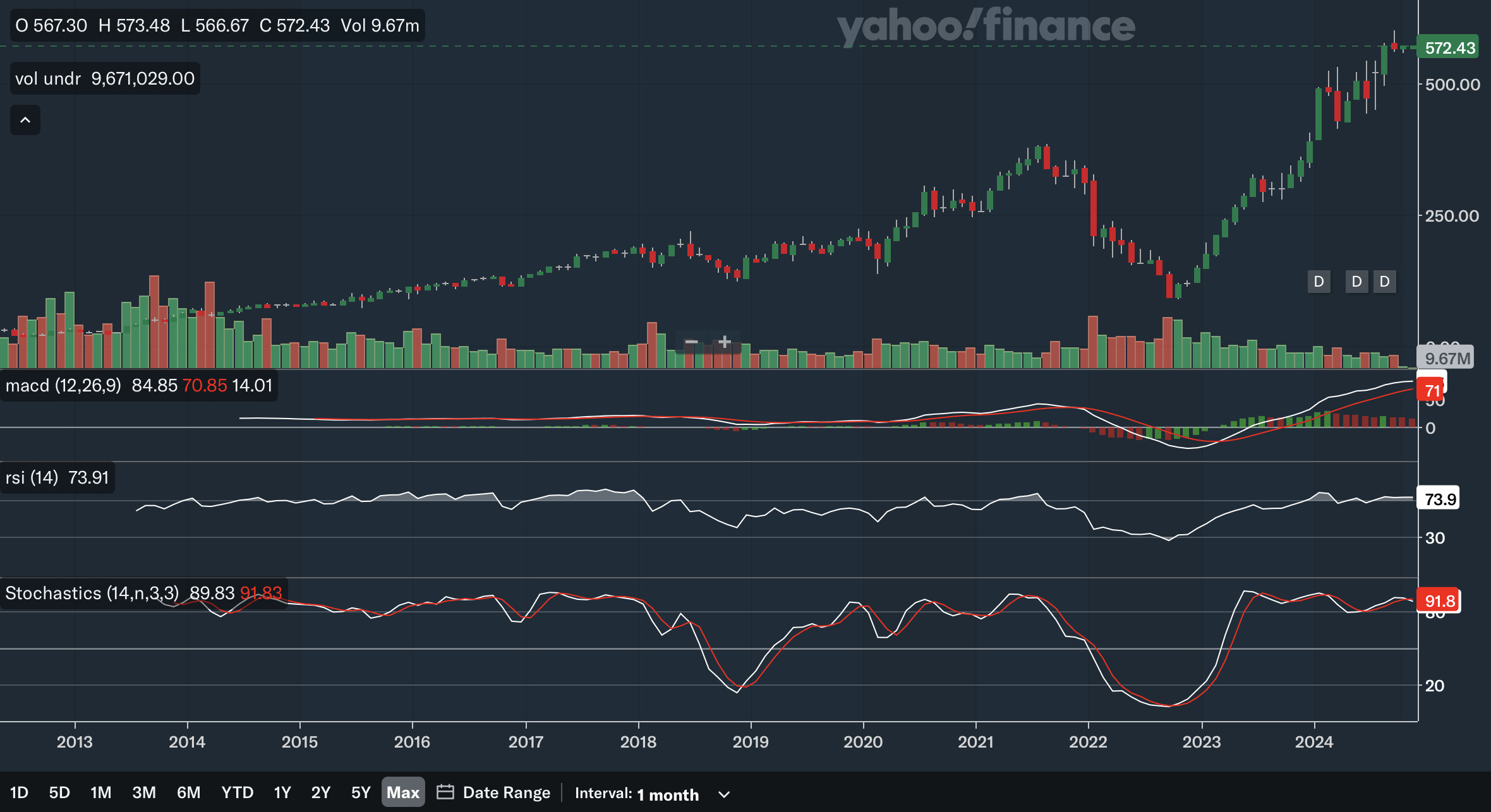Select the 5Y time range
The height and width of the screenshot is (812, 1491).
point(360,792)
